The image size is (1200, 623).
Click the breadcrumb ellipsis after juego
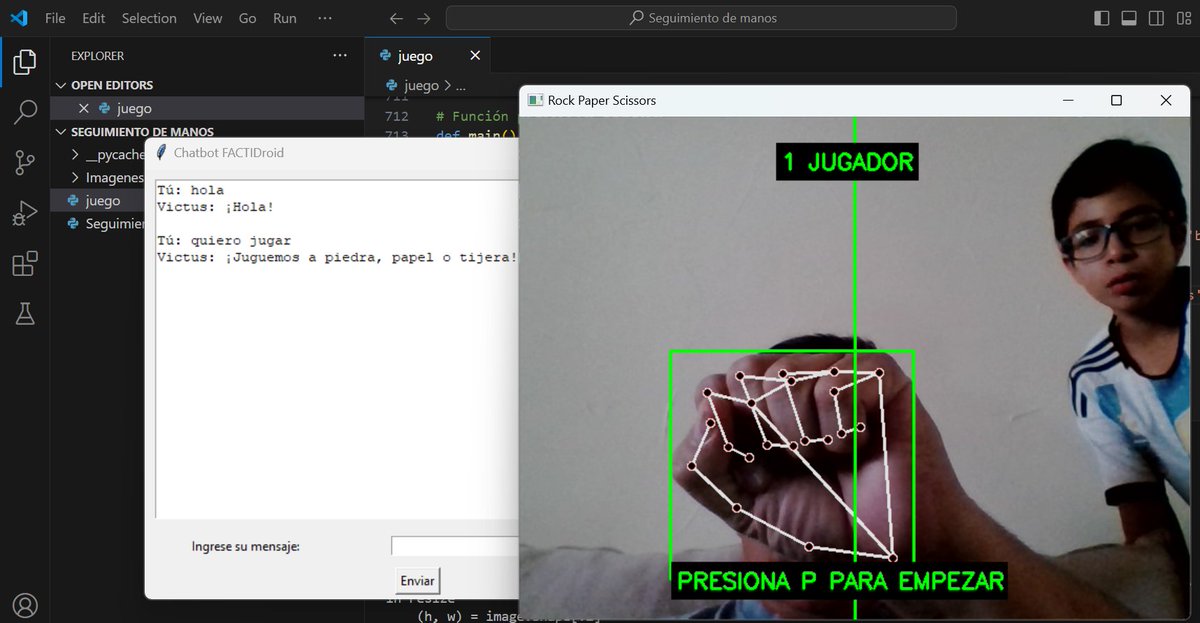click(460, 86)
